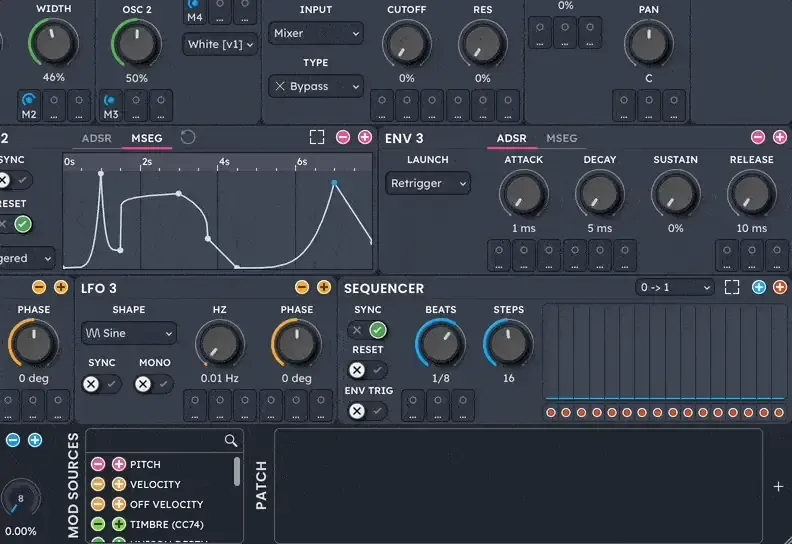
Task: Expand the Sequencer to fullscreen
Action: [x=732, y=287]
